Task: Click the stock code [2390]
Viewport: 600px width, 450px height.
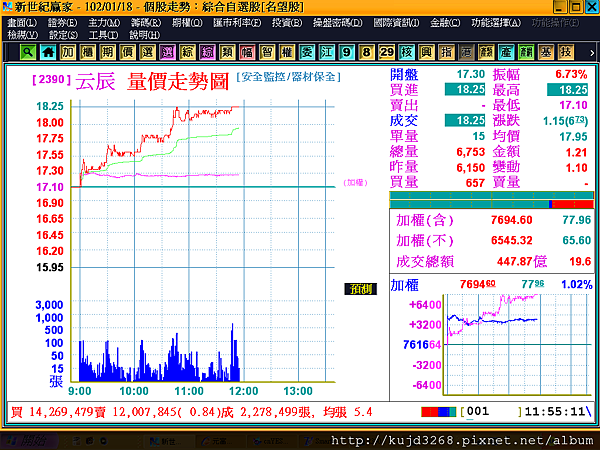Action: coord(52,80)
